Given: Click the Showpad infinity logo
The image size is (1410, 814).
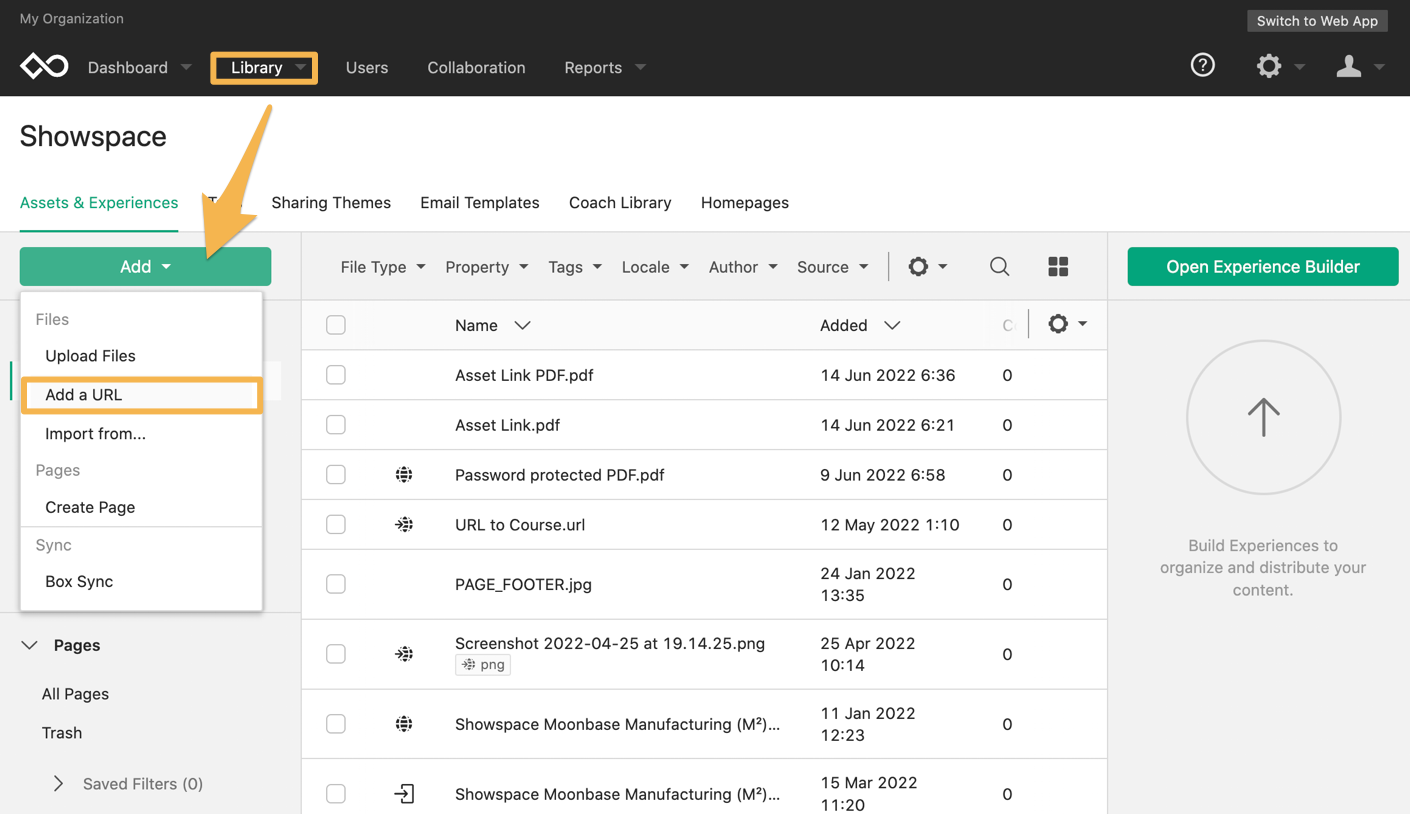Looking at the screenshot, I should tap(44, 67).
